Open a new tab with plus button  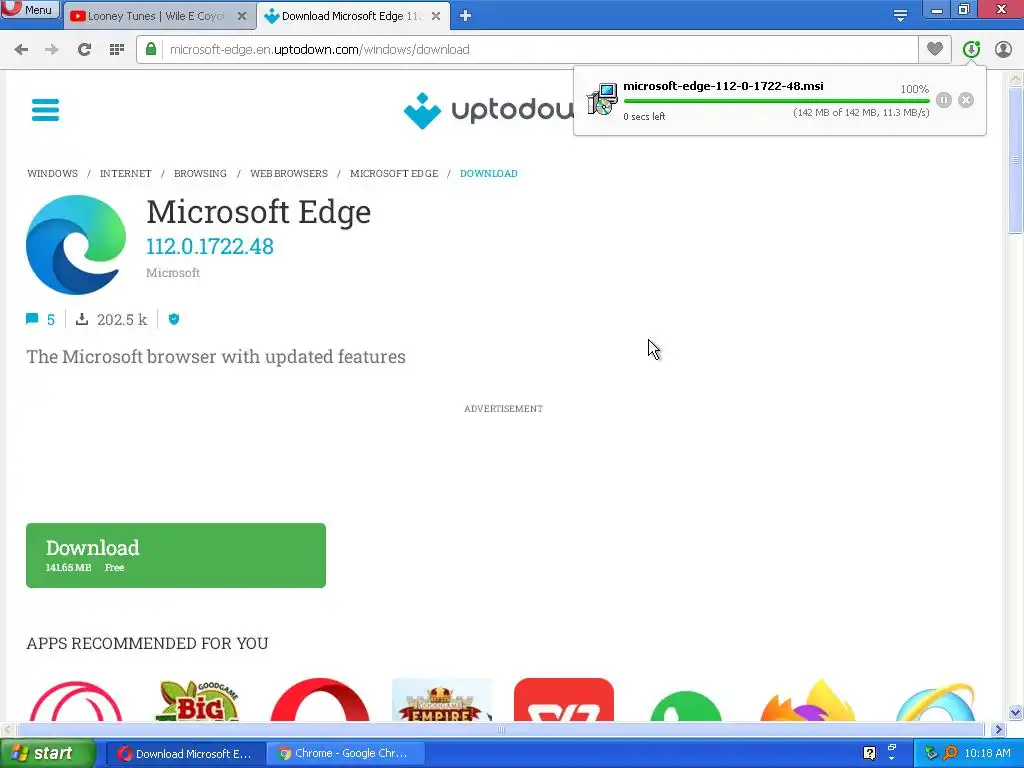pos(465,16)
